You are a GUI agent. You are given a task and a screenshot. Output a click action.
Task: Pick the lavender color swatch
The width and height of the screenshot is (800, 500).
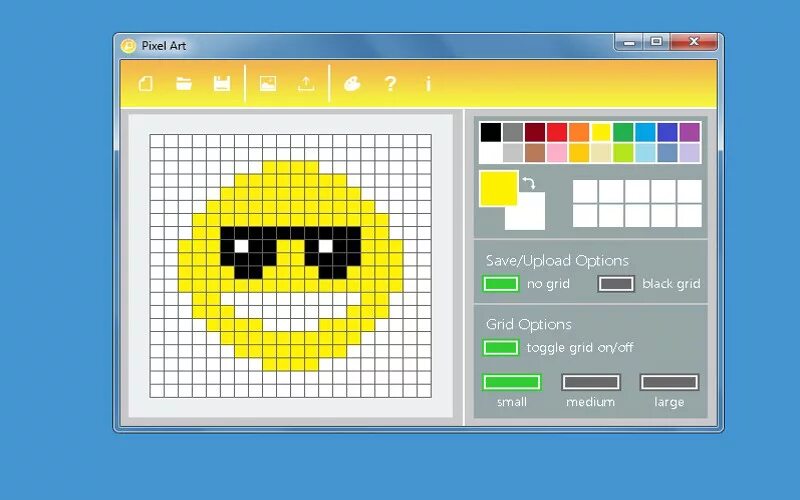690,153
